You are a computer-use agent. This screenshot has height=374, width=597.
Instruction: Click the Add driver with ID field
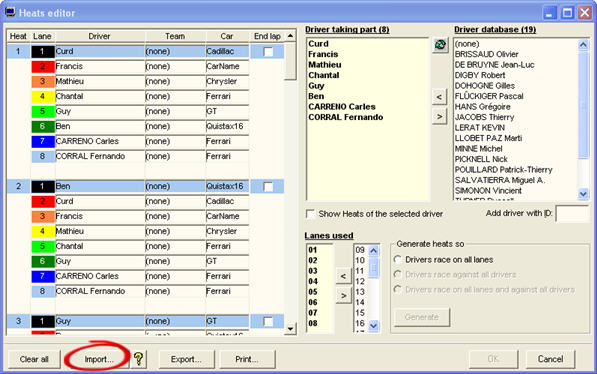click(x=572, y=214)
